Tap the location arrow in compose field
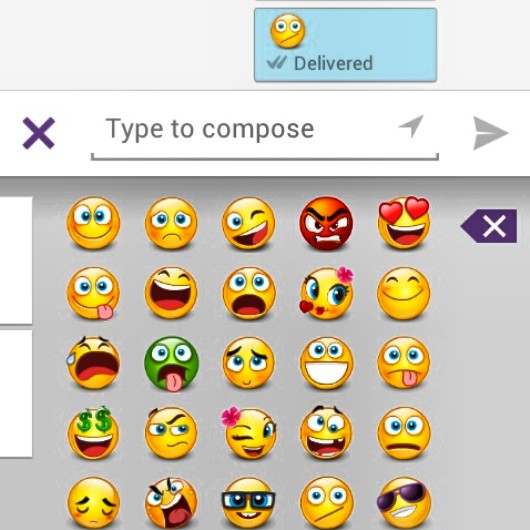Screen dimensions: 530x530 click(x=411, y=126)
